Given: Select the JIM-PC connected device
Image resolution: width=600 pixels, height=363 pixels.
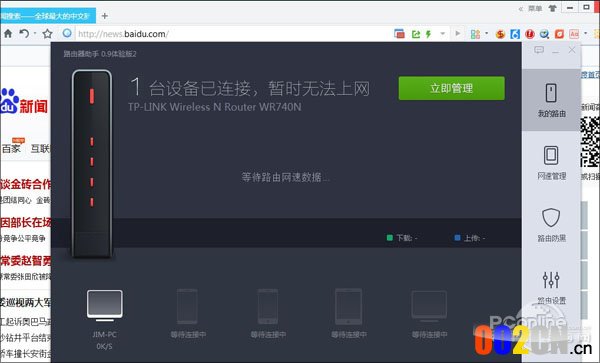Looking at the screenshot, I should pos(104,320).
